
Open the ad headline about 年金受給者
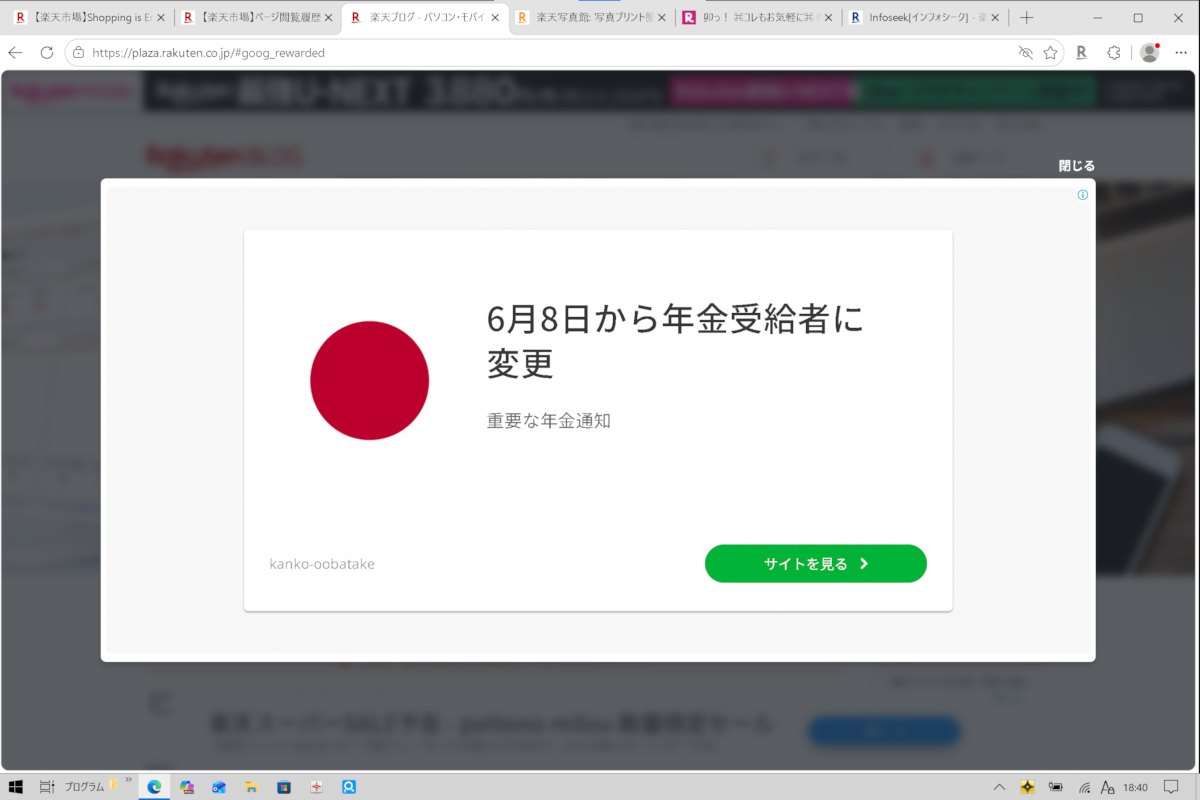(674, 341)
